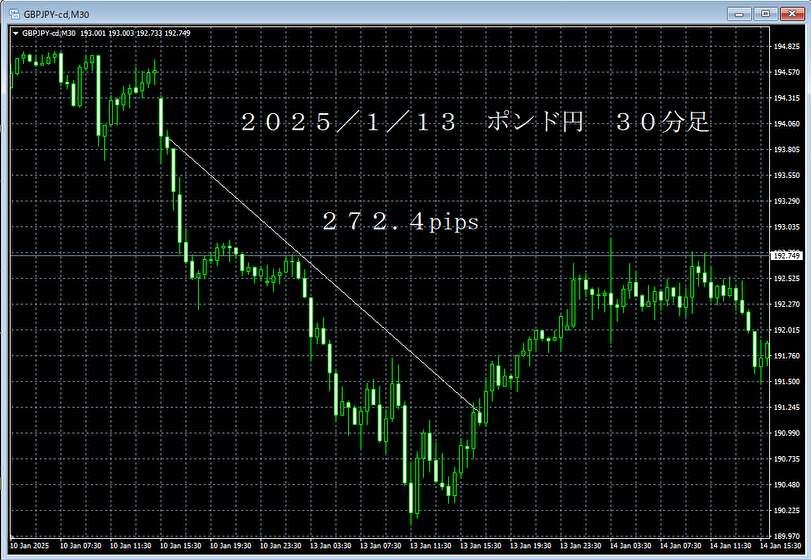Select the 272.4pips text label
This screenshot has height=560, width=811.
point(401,222)
